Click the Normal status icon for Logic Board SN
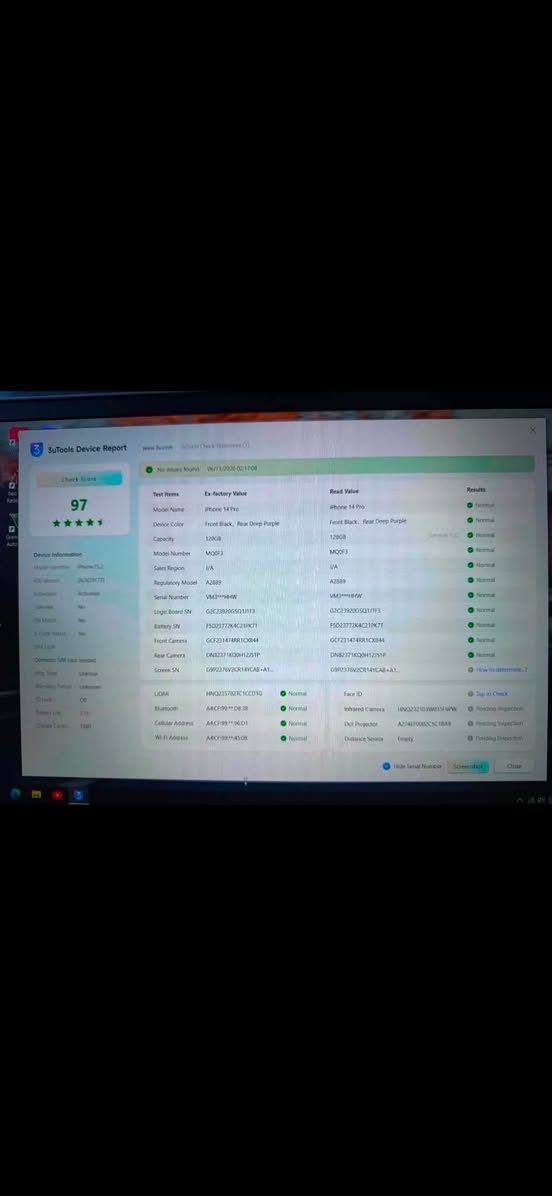 pos(470,610)
